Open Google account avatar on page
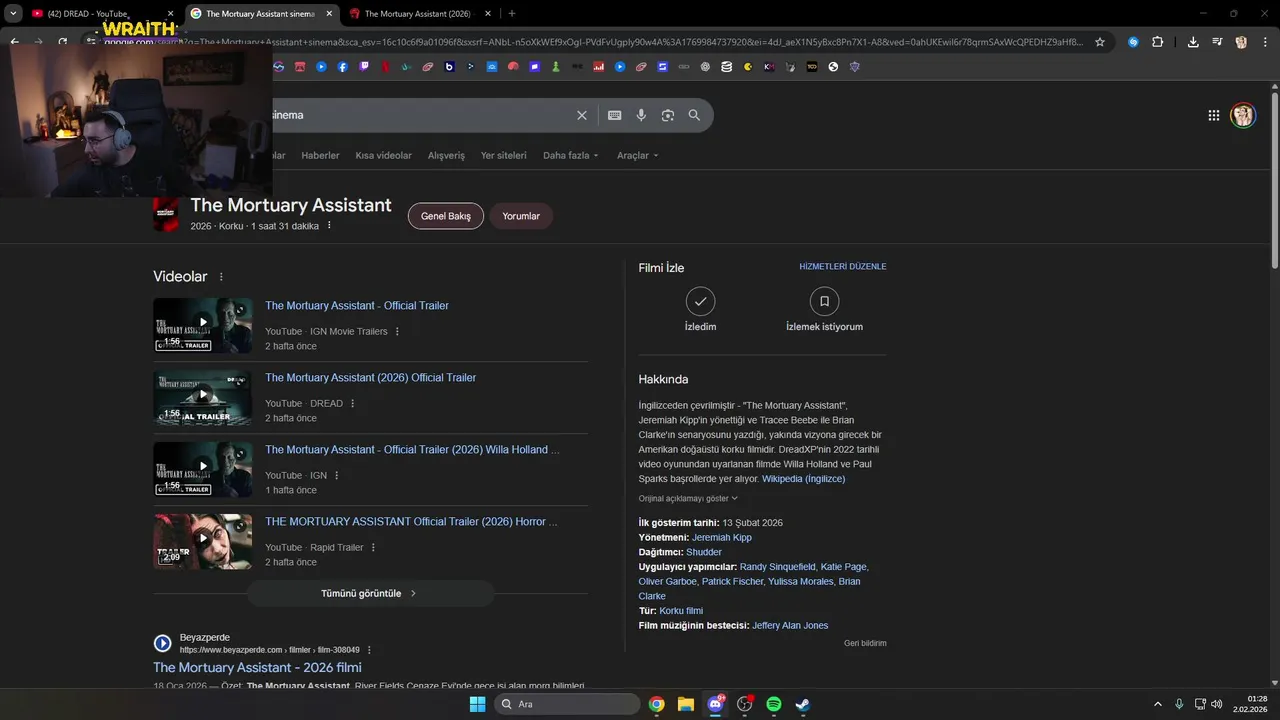This screenshot has width=1280, height=720. [1243, 115]
